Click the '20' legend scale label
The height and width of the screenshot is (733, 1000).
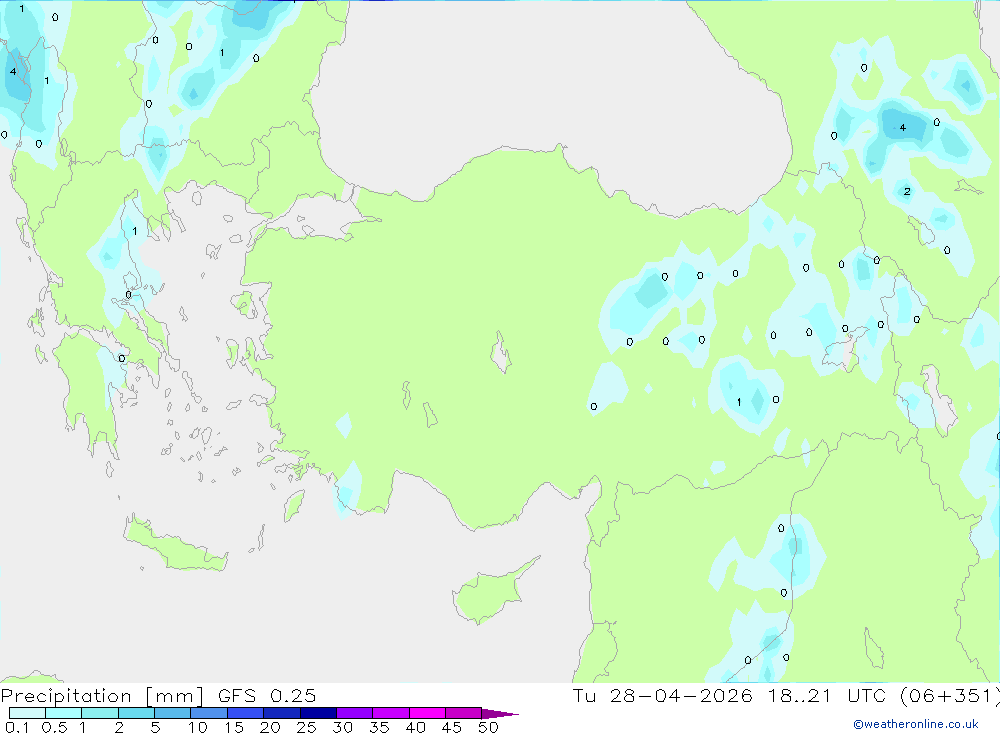coord(270,727)
